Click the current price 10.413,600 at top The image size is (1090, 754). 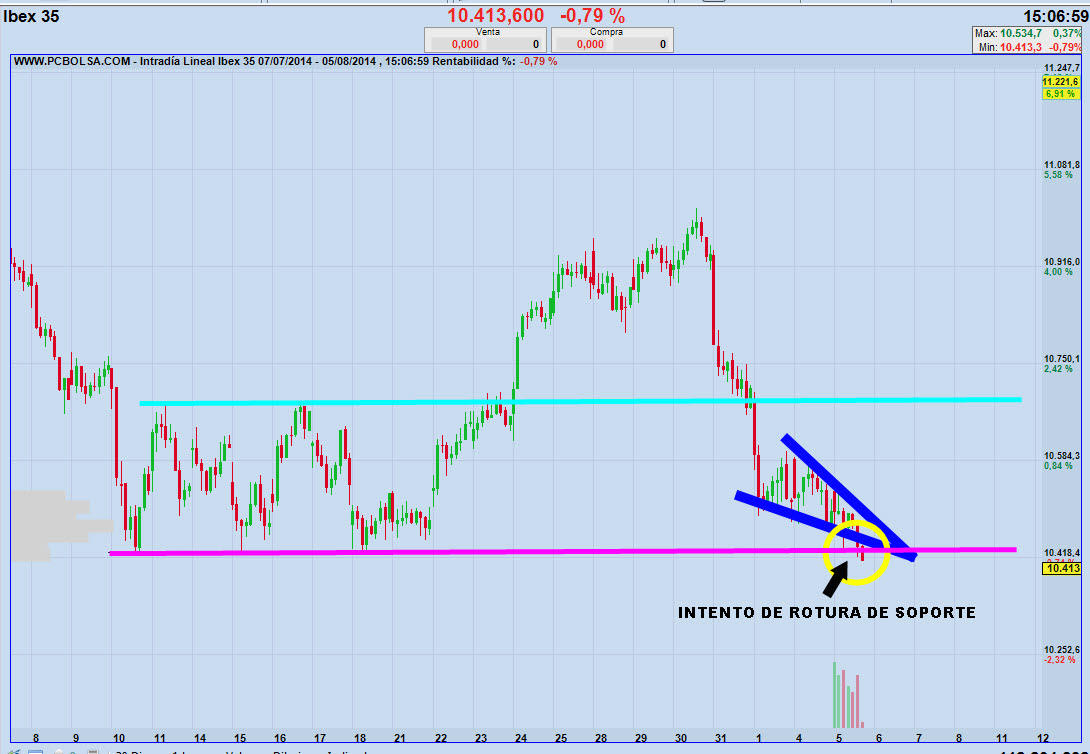click(x=496, y=15)
